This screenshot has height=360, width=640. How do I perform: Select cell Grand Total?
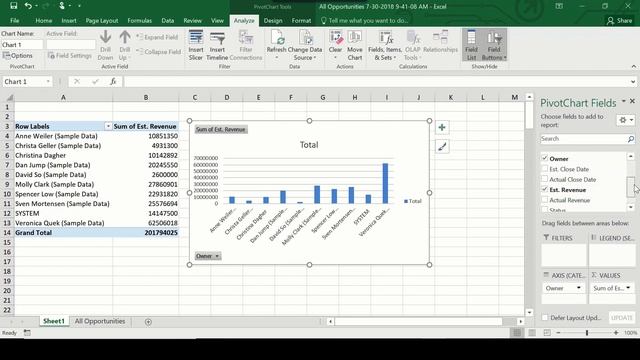coord(63,233)
